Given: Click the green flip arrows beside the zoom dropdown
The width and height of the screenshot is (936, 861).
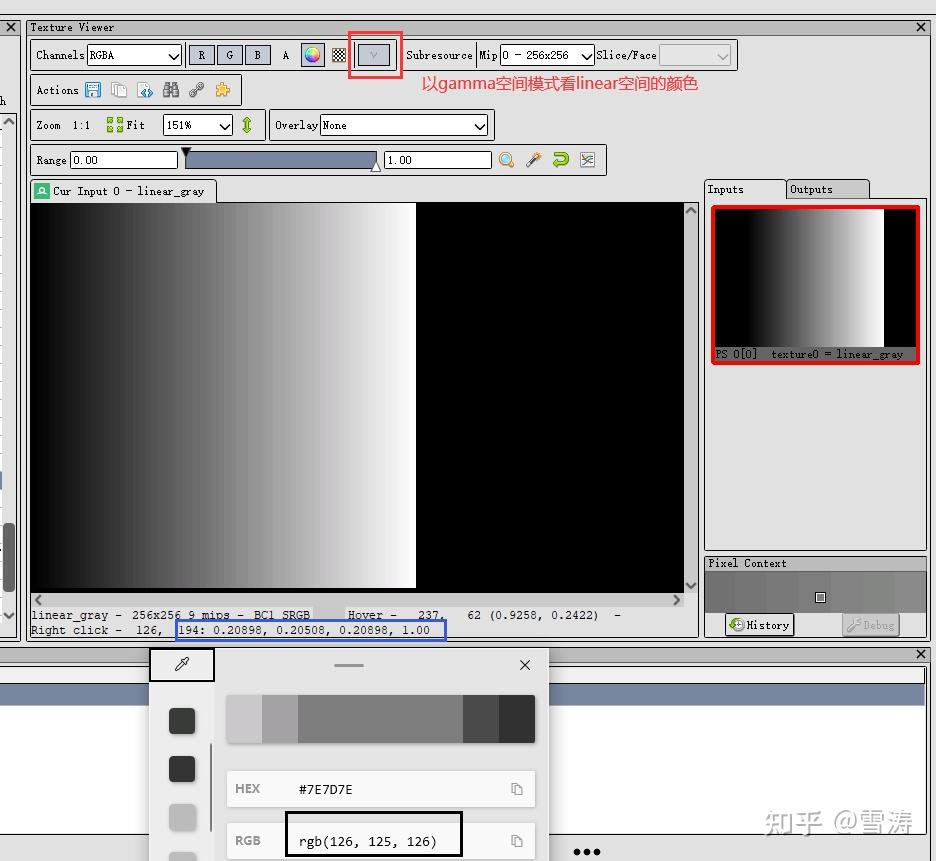Looking at the screenshot, I should [x=247, y=126].
